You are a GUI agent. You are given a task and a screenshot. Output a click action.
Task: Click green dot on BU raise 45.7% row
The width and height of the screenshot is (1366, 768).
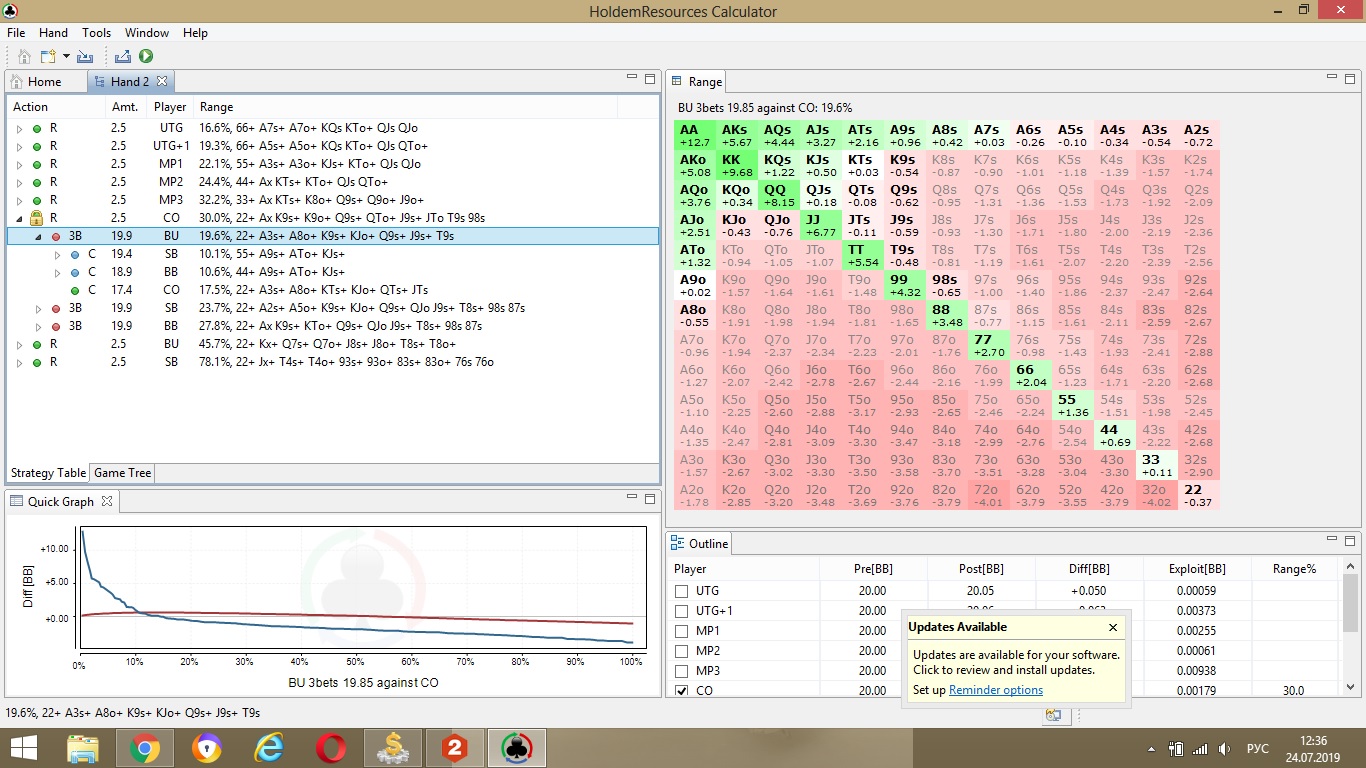tap(37, 344)
